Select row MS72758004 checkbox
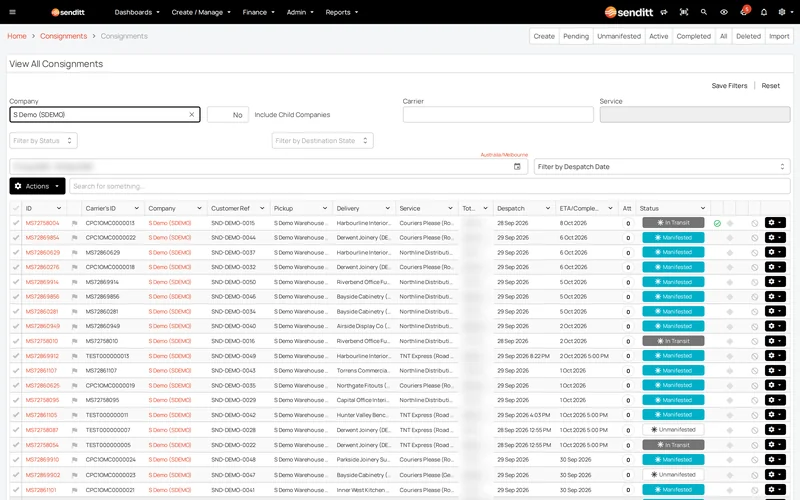The image size is (800, 500). coord(16,223)
